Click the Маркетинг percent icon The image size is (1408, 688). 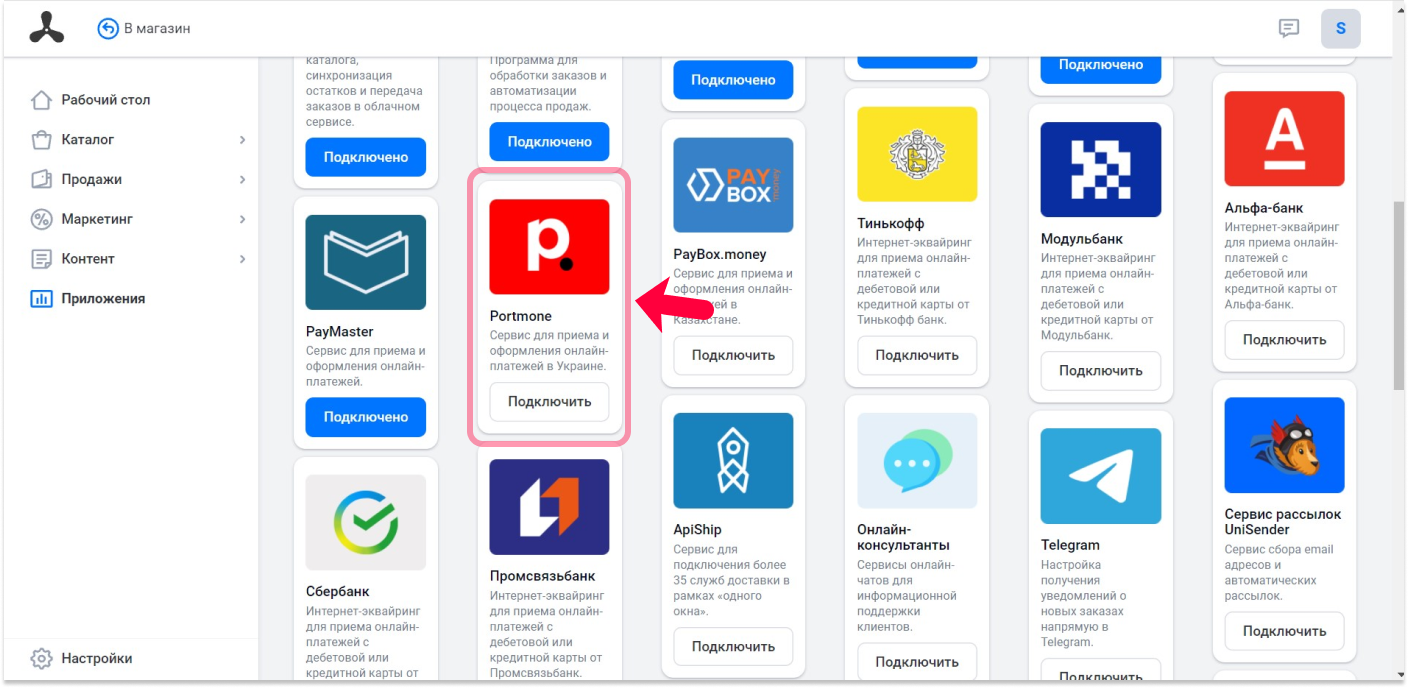pyautogui.click(x=41, y=219)
